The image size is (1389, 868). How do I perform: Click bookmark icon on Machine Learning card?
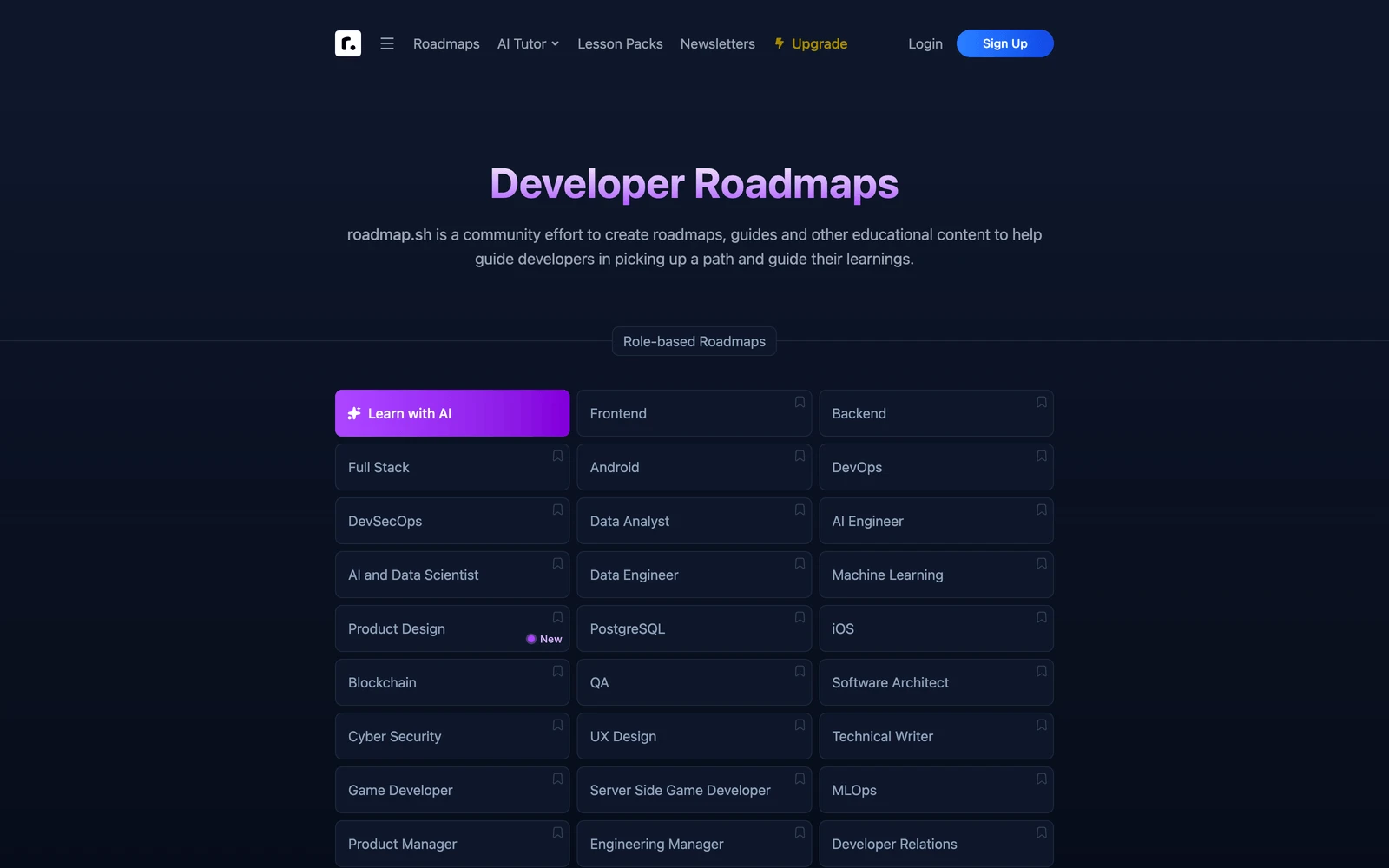click(1041, 563)
